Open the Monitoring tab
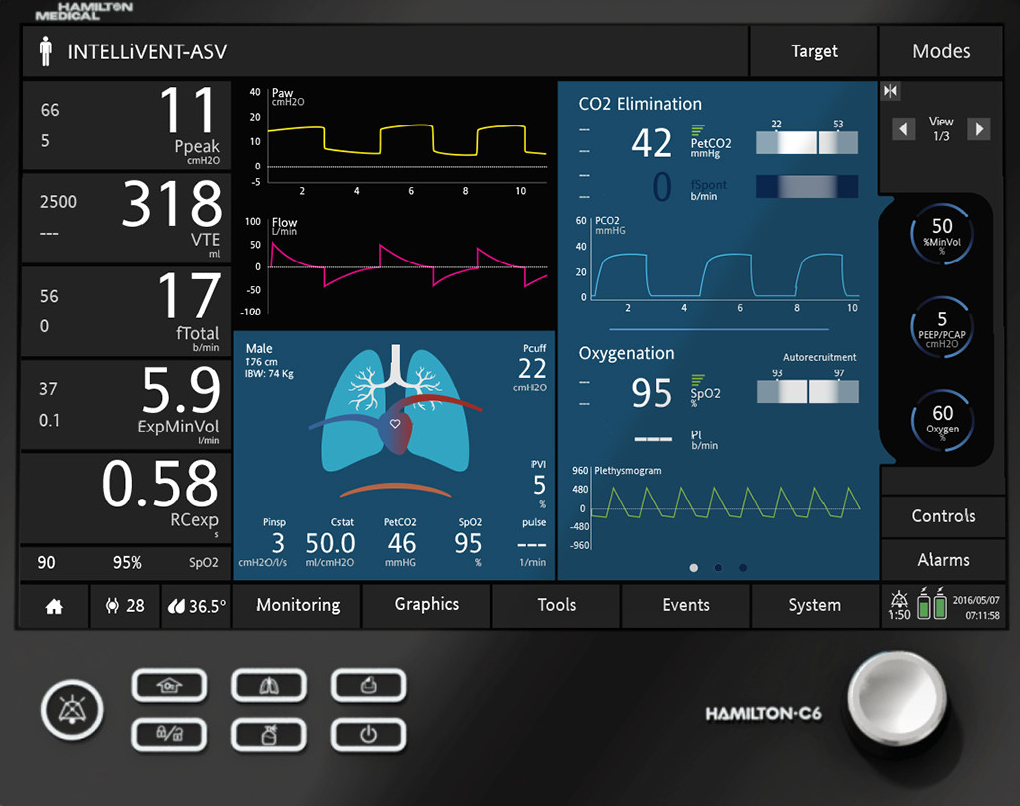Viewport: 1020px width, 806px height. 297,605
